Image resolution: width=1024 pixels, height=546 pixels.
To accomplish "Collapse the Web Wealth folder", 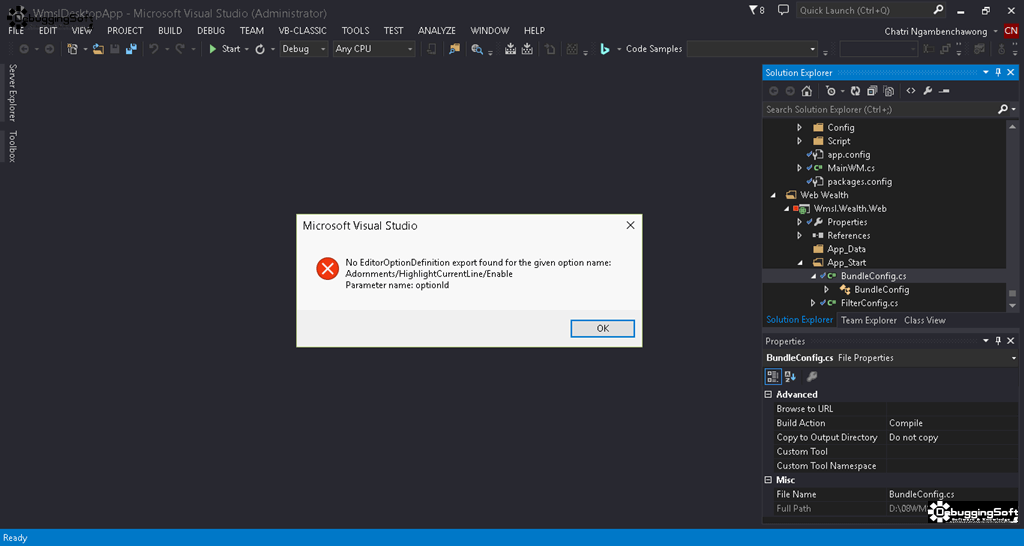I will (773, 195).
